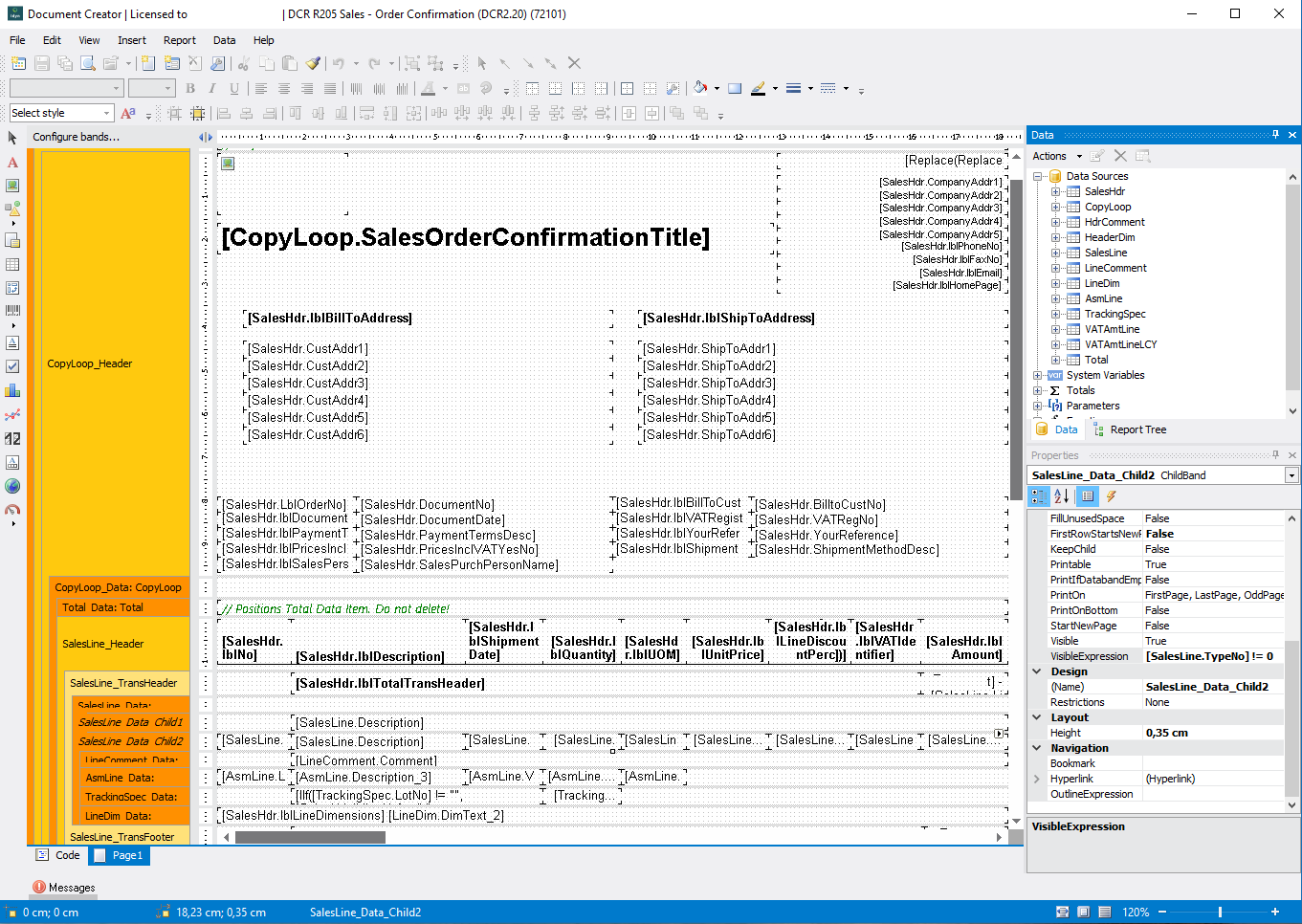Toggle Align Left text alignment
The image size is (1302, 924).
click(260, 88)
